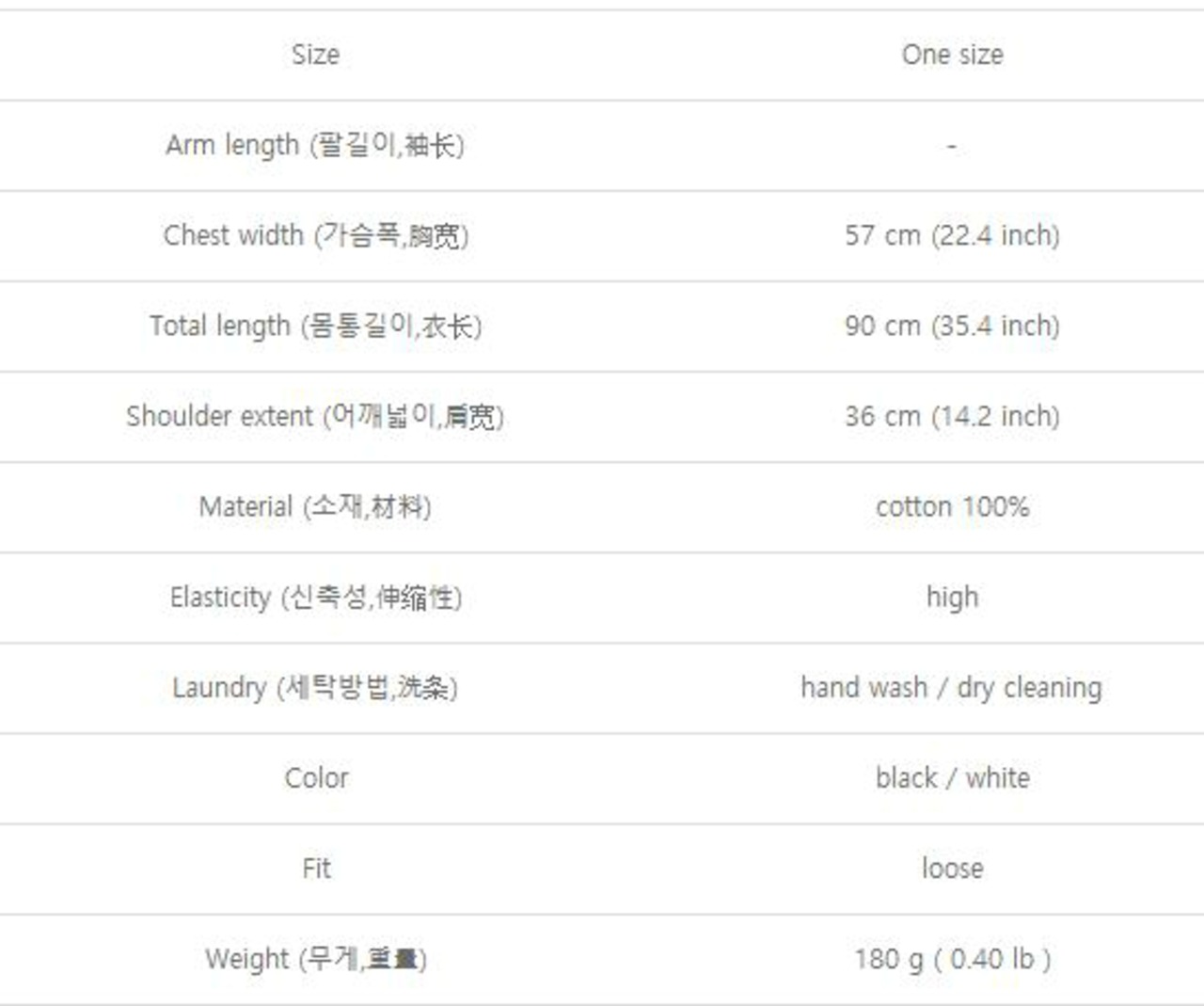Select the 90 cm total length value
The width and height of the screenshot is (1204, 1006).
coord(952,326)
